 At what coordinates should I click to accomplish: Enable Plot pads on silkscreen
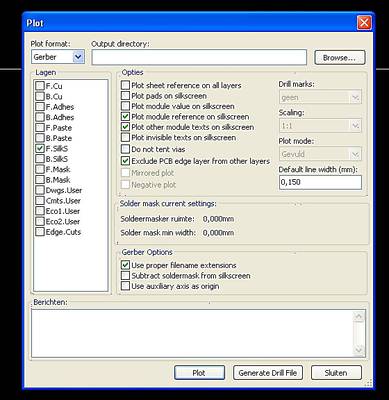click(125, 96)
